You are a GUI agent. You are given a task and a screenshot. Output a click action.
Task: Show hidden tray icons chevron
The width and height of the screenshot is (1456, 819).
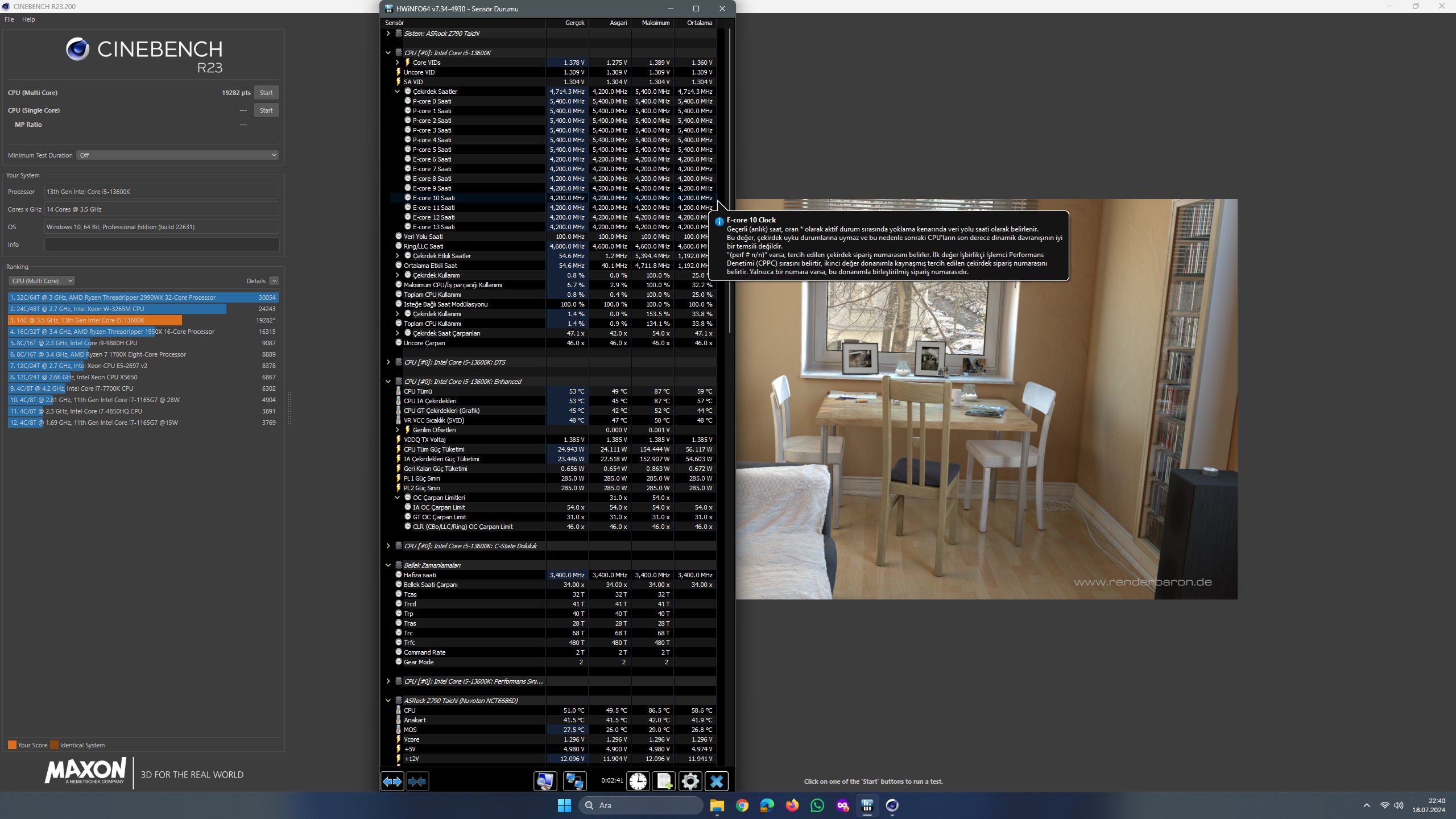1367,805
